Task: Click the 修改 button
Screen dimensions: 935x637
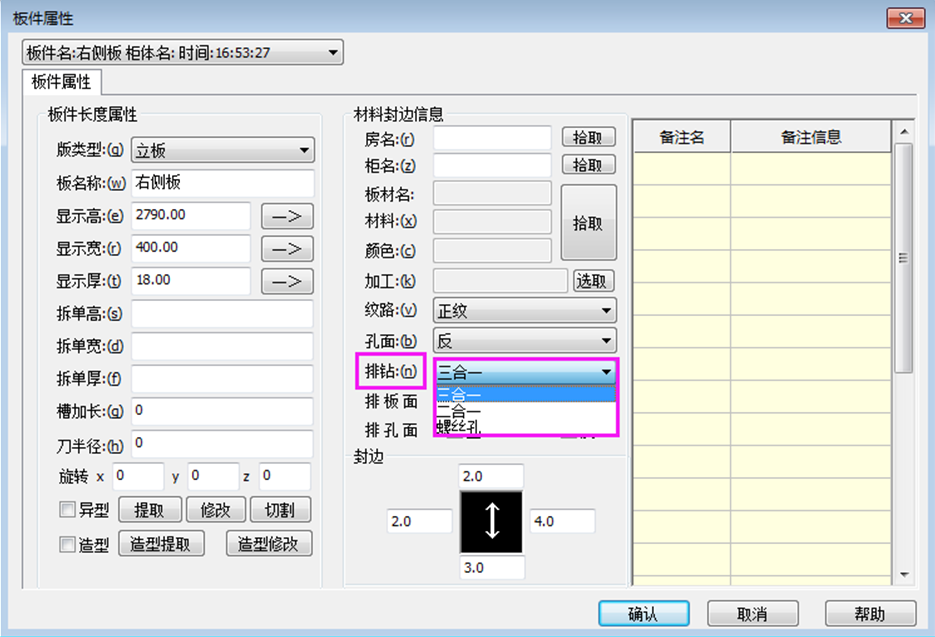Action: point(216,510)
